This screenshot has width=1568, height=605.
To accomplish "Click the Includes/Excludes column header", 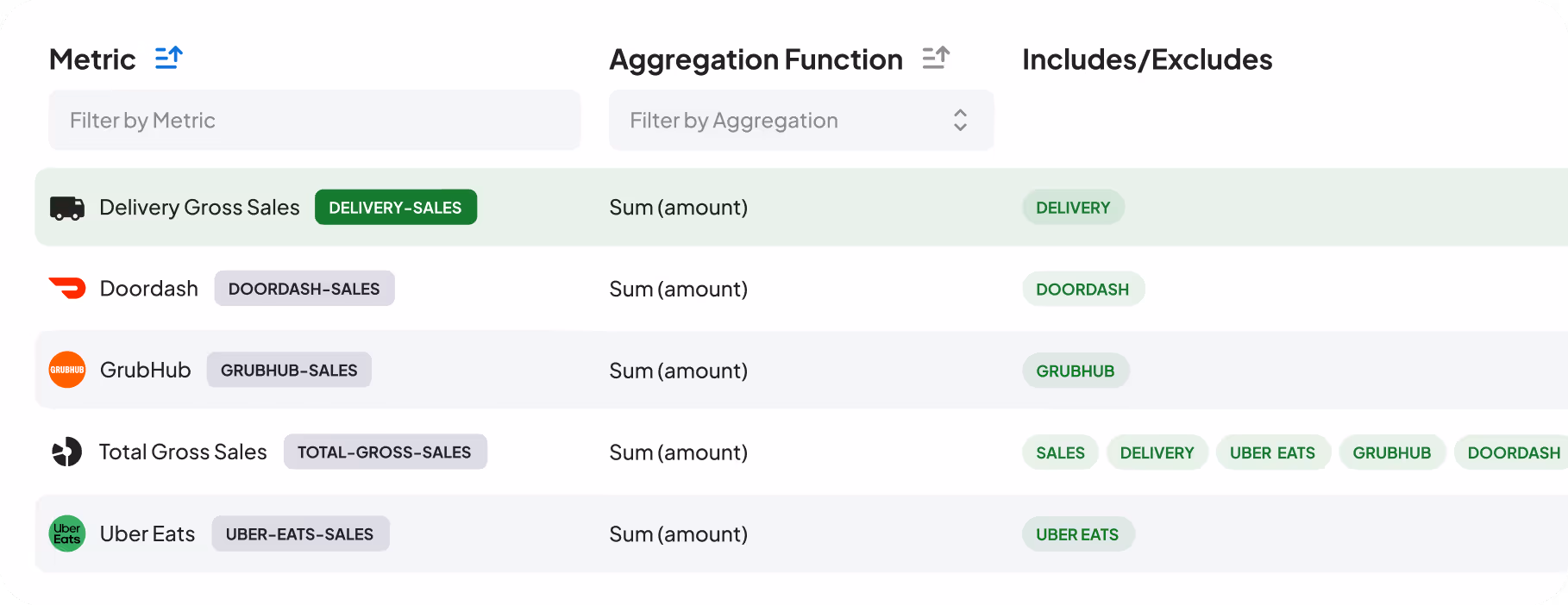I will point(1147,59).
